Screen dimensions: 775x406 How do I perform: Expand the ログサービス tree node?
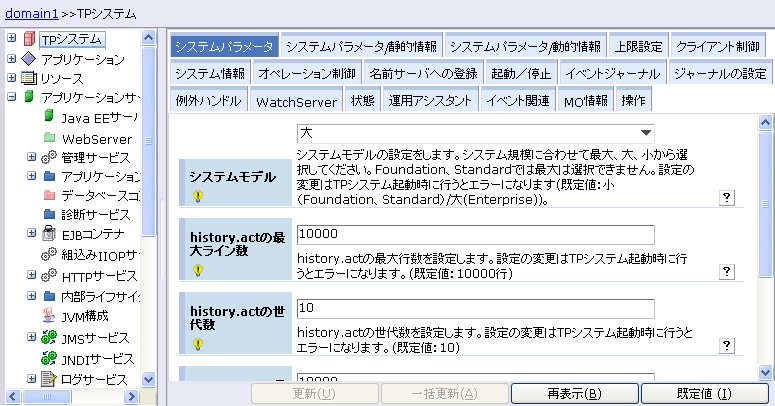(x=31, y=379)
